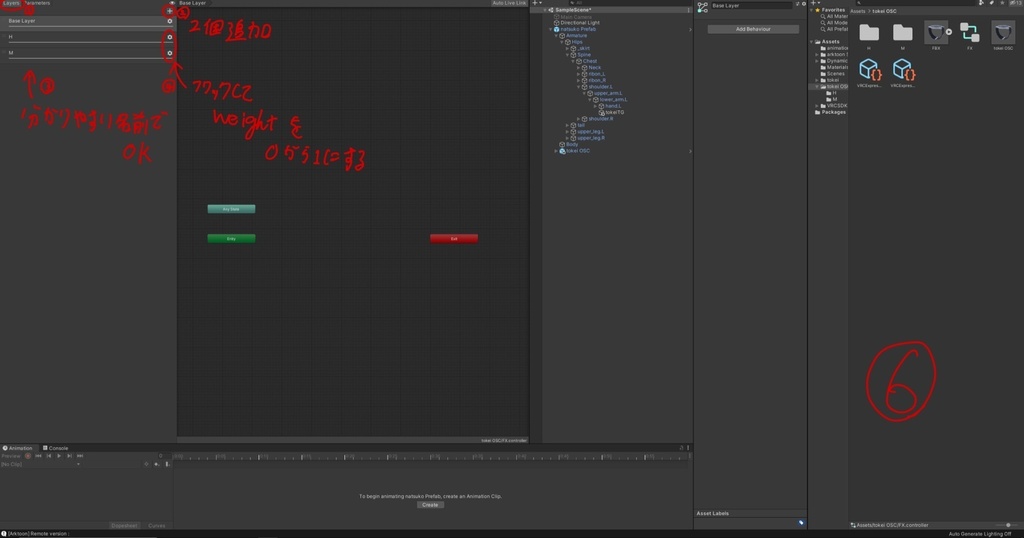Edit the Inspector Base Layer name field
The image size is (1024, 538).
pos(751,6)
